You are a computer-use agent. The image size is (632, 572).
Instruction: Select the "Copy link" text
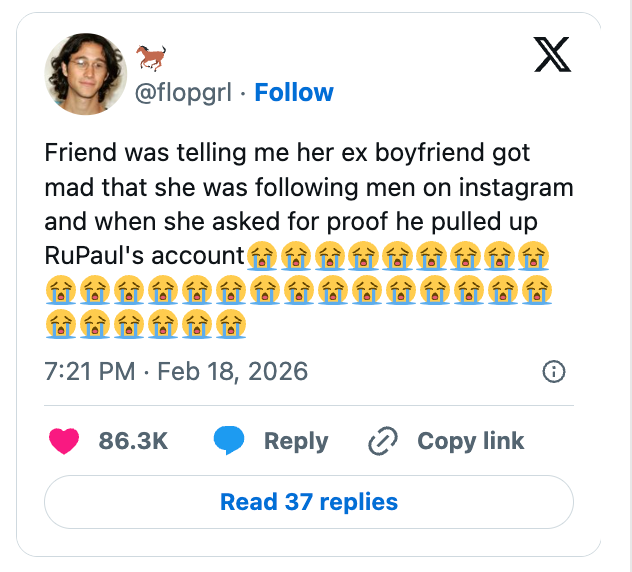470,441
